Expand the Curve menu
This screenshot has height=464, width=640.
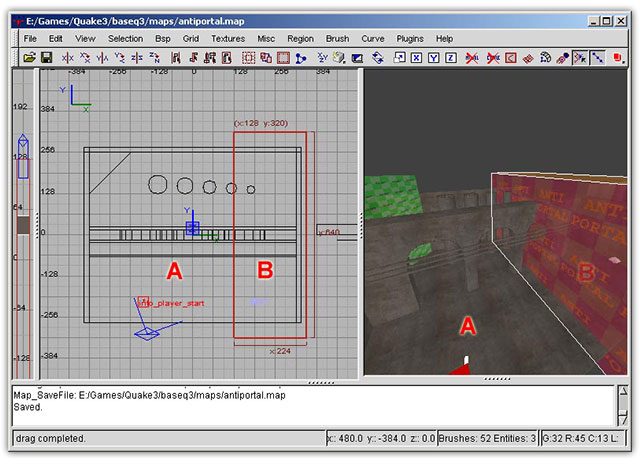372,38
